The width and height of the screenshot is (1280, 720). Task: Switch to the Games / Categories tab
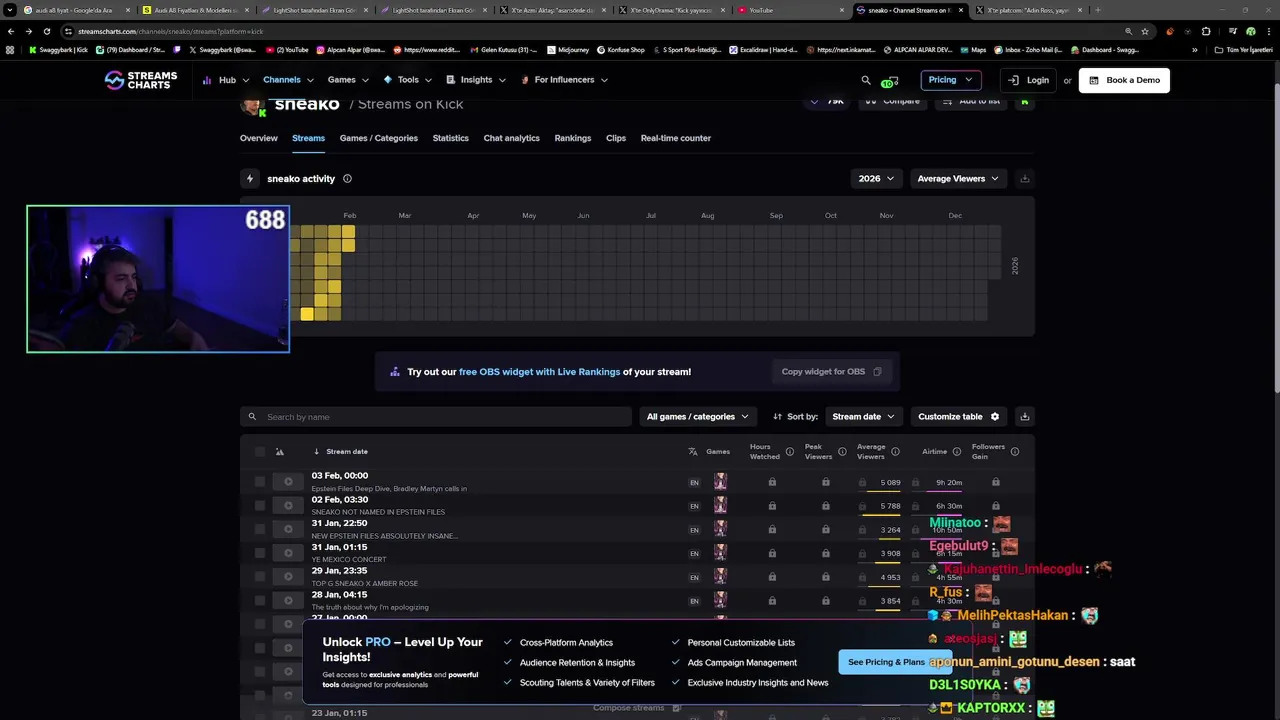point(379,138)
